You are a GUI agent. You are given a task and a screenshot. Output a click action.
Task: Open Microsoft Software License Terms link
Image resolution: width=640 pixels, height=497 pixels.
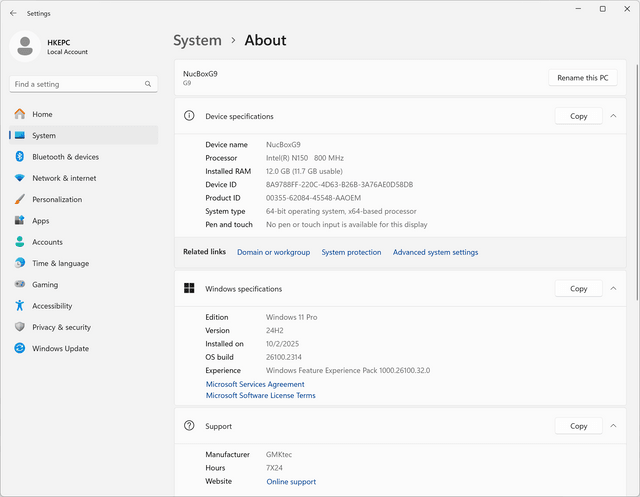260,395
